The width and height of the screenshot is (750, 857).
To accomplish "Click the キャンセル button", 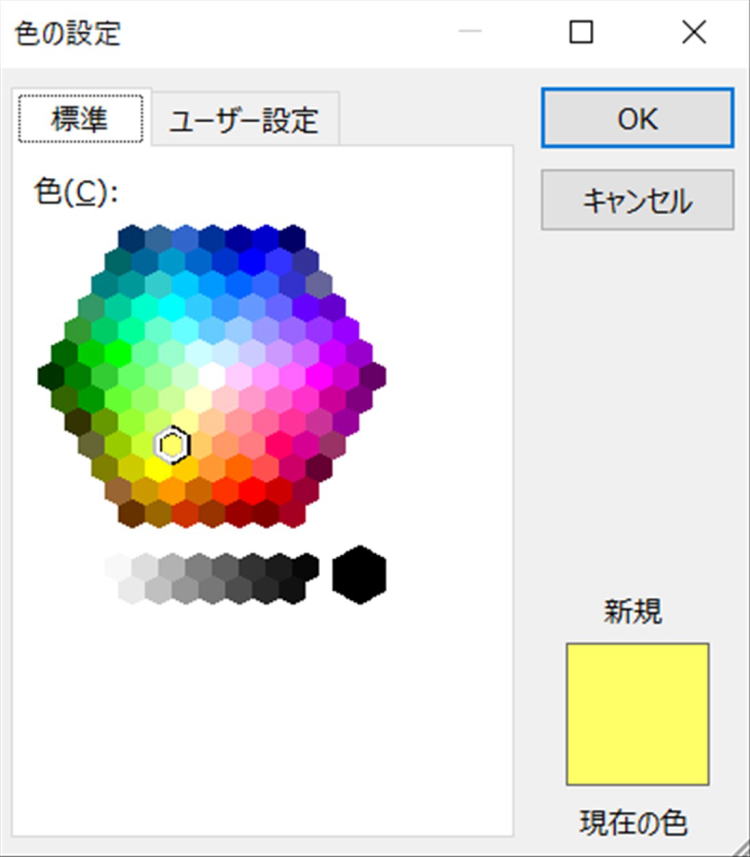I will [x=637, y=201].
